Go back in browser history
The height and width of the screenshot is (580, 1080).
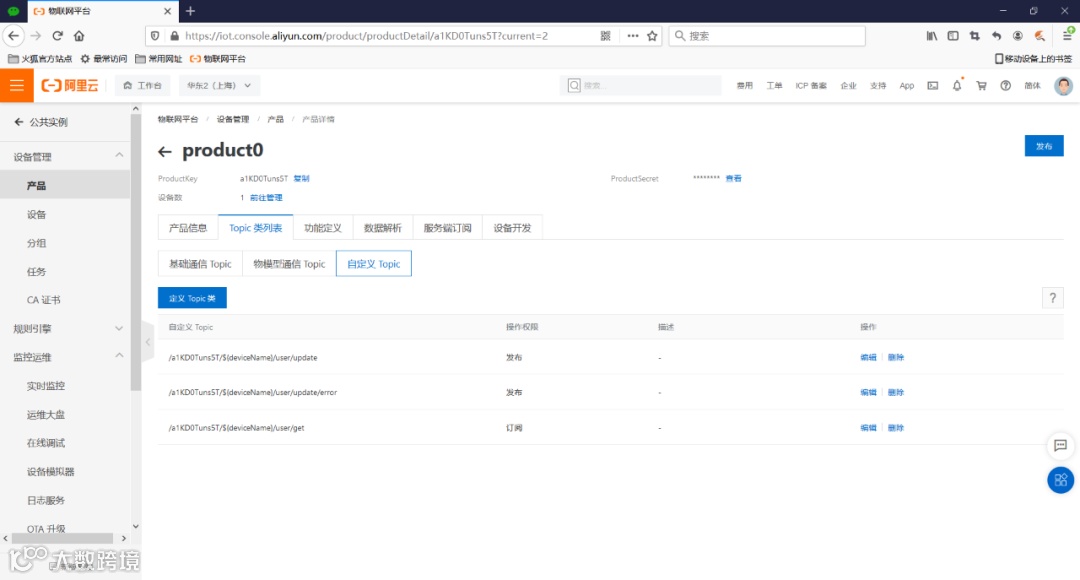13,36
